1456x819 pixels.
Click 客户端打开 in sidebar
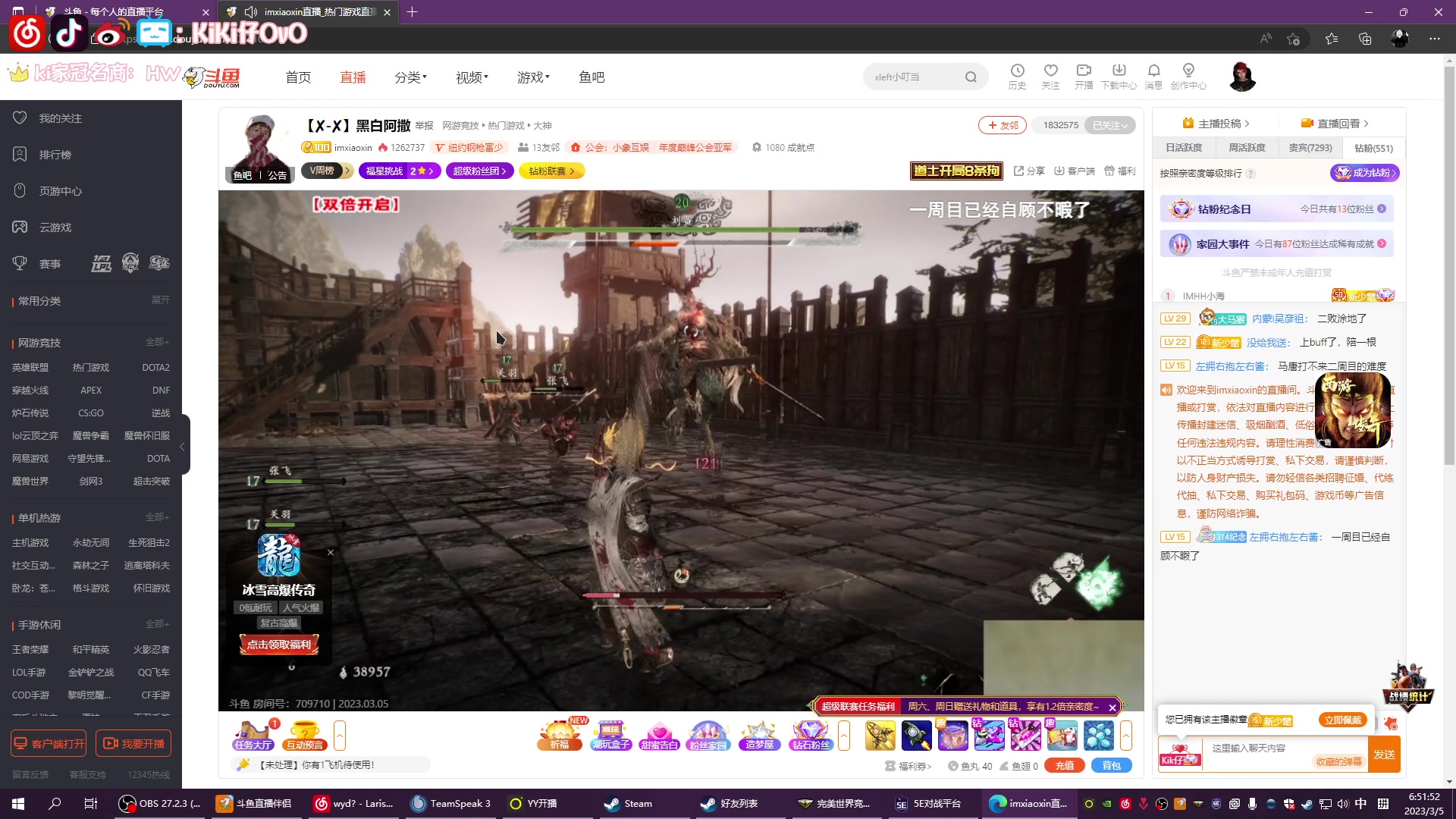click(x=49, y=744)
